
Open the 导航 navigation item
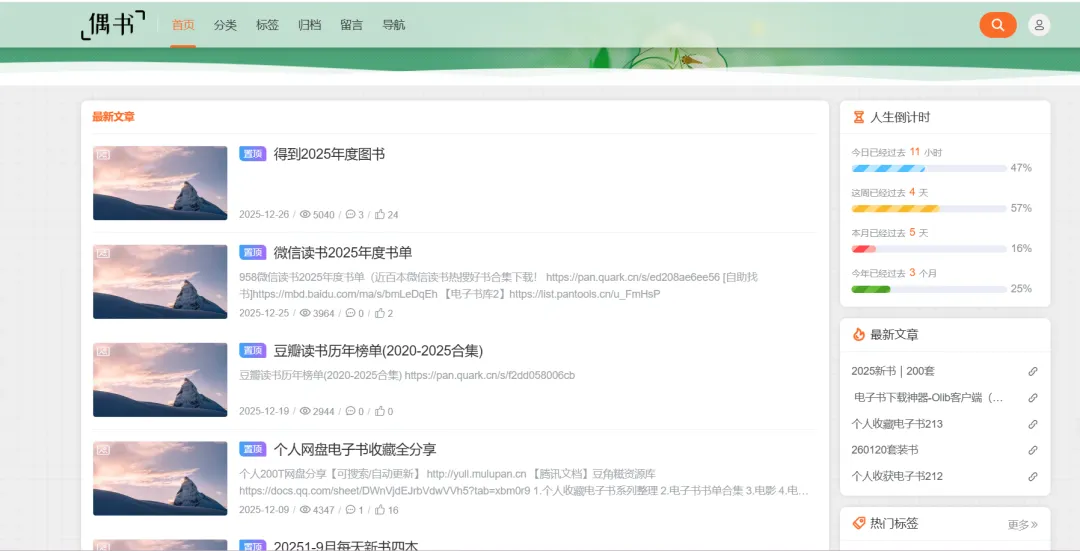393,25
